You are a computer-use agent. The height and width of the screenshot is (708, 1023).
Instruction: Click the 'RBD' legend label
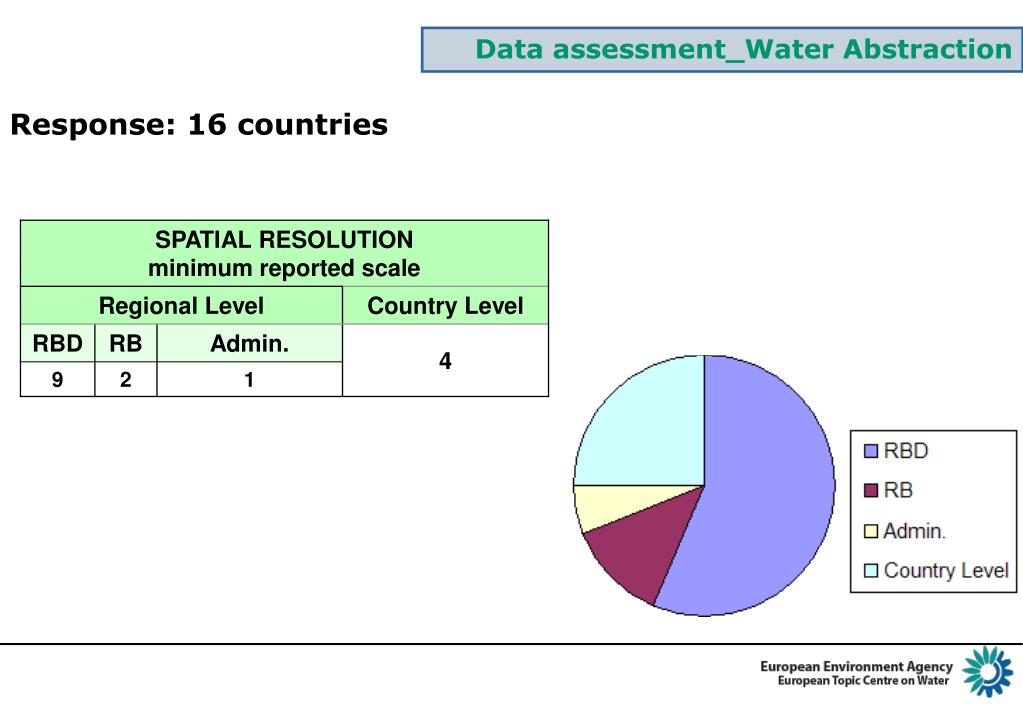(x=906, y=451)
